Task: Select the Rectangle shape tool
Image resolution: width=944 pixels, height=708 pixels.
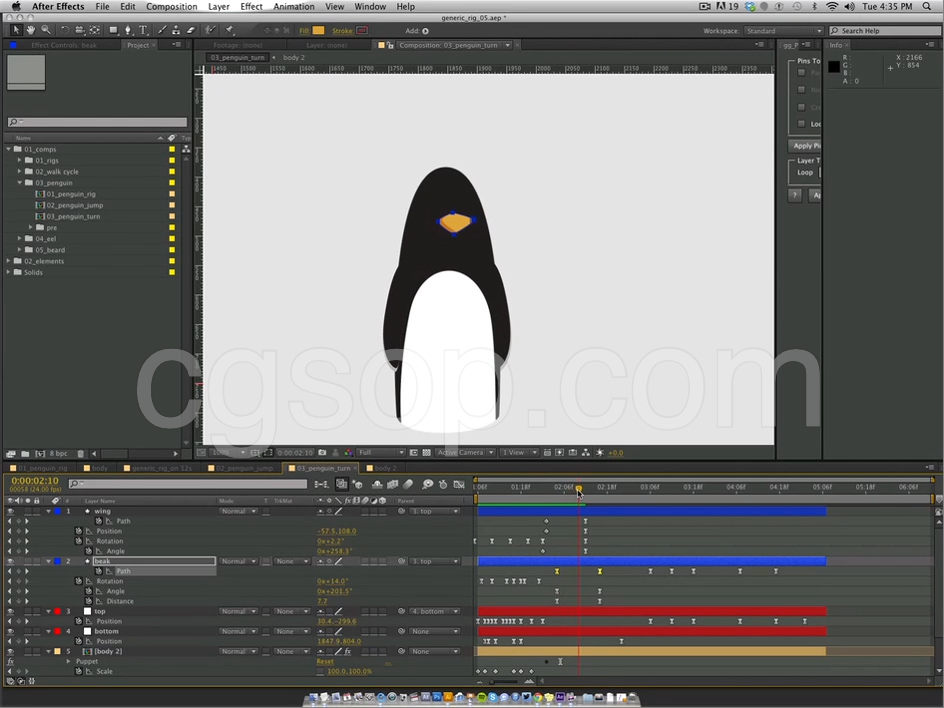Action: click(x=113, y=30)
